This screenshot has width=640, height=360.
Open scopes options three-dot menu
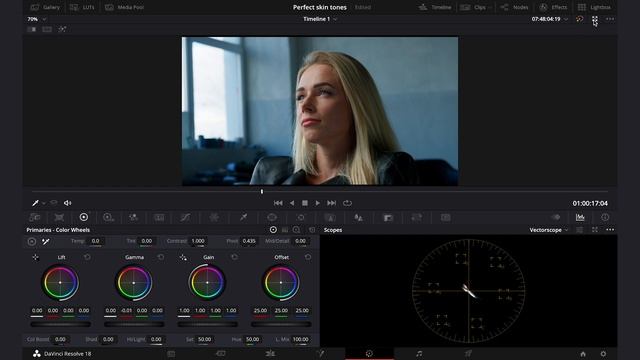coord(610,230)
